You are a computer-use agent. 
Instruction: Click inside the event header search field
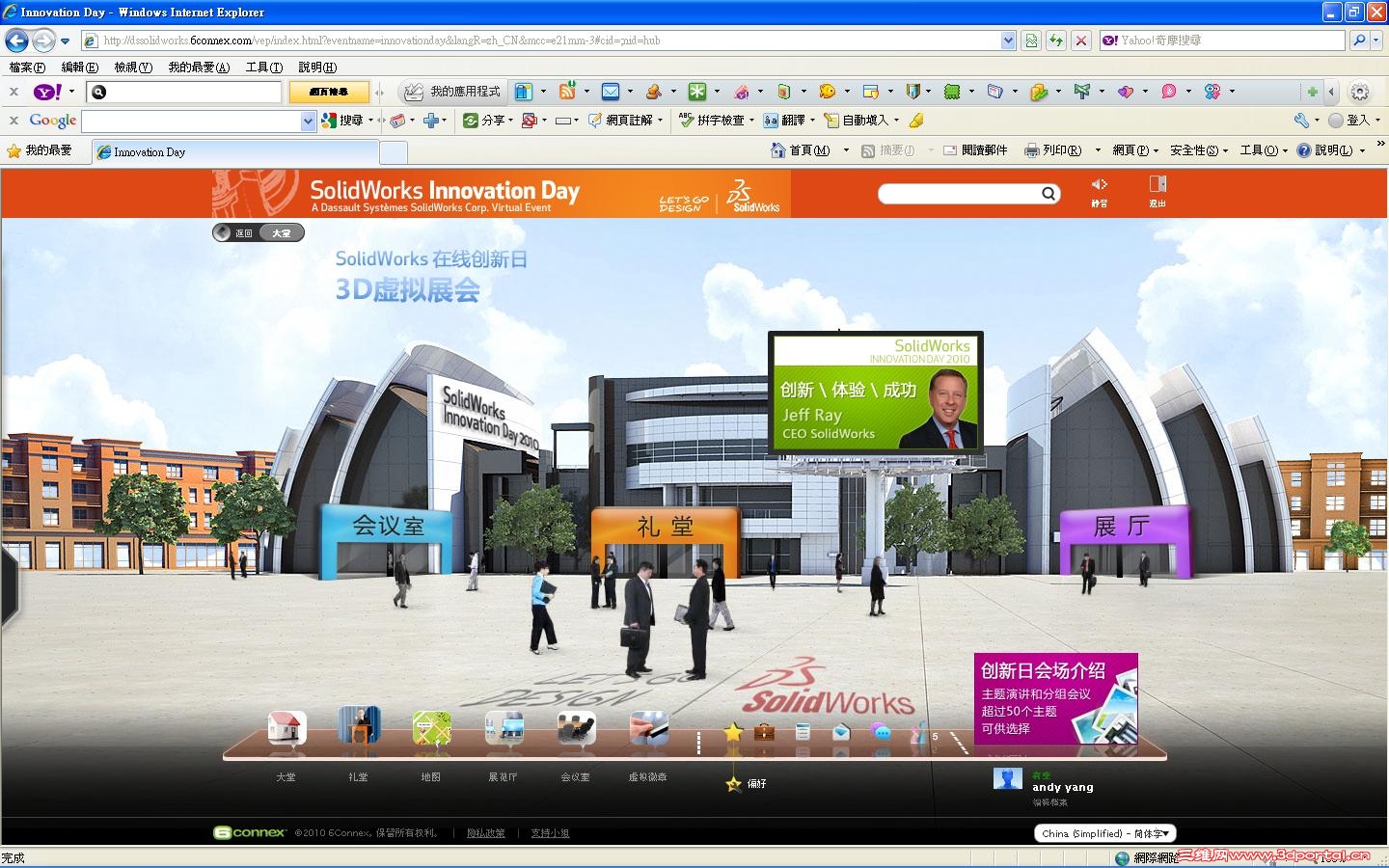(960, 194)
